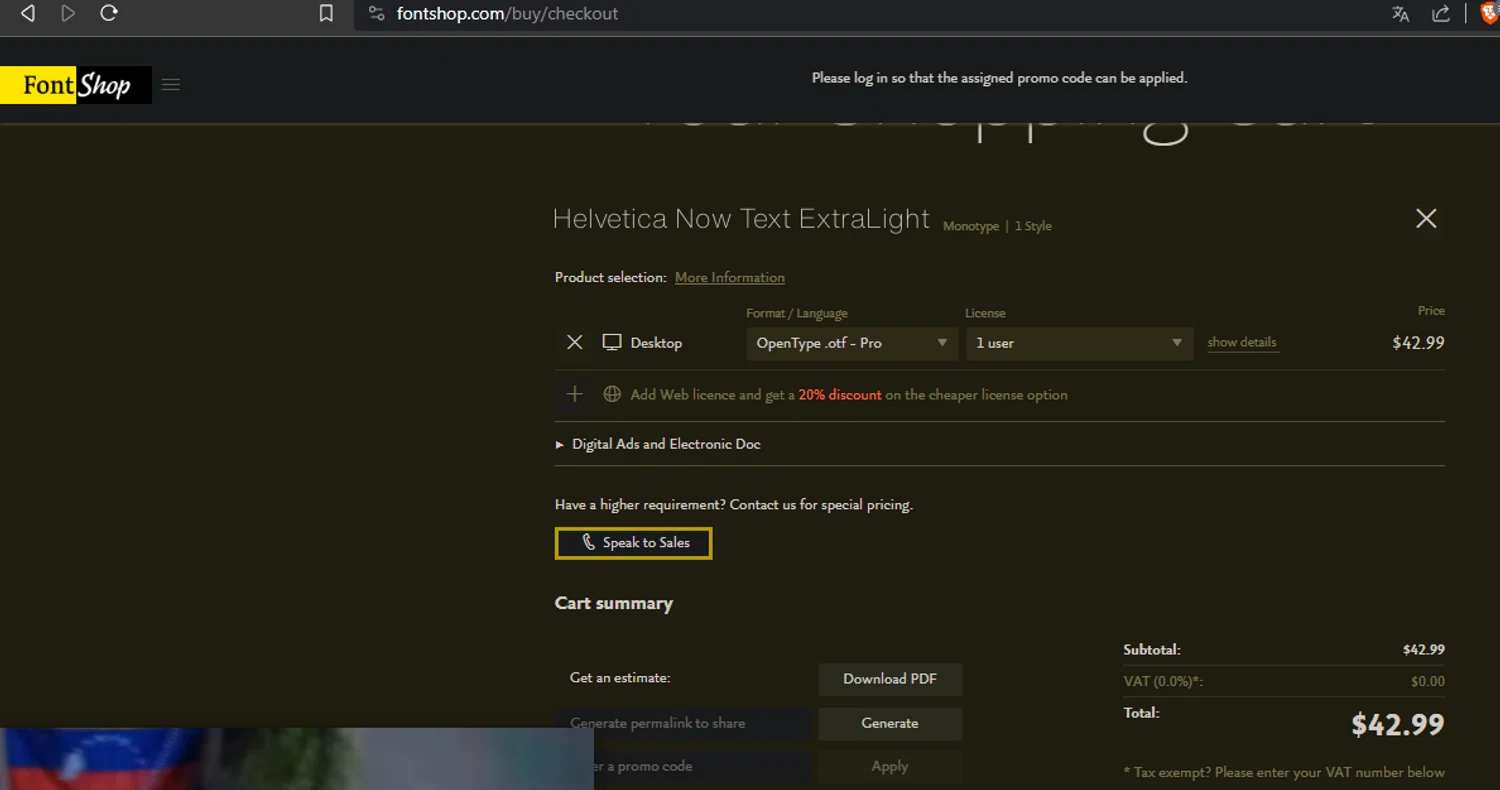Click the browser forward arrow
1500x790 pixels.
tap(68, 13)
